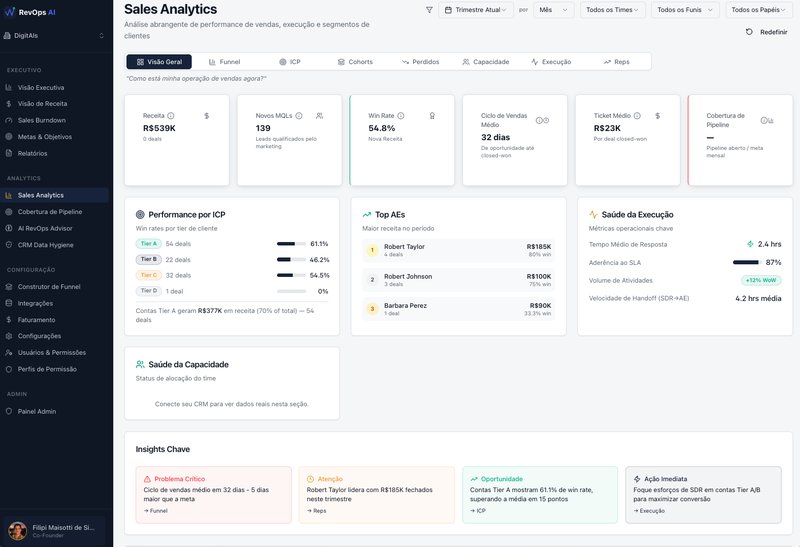The height and width of the screenshot is (547, 800).
Task: Follow the Reps link in Atenção insight
Action: pyautogui.click(x=317, y=511)
